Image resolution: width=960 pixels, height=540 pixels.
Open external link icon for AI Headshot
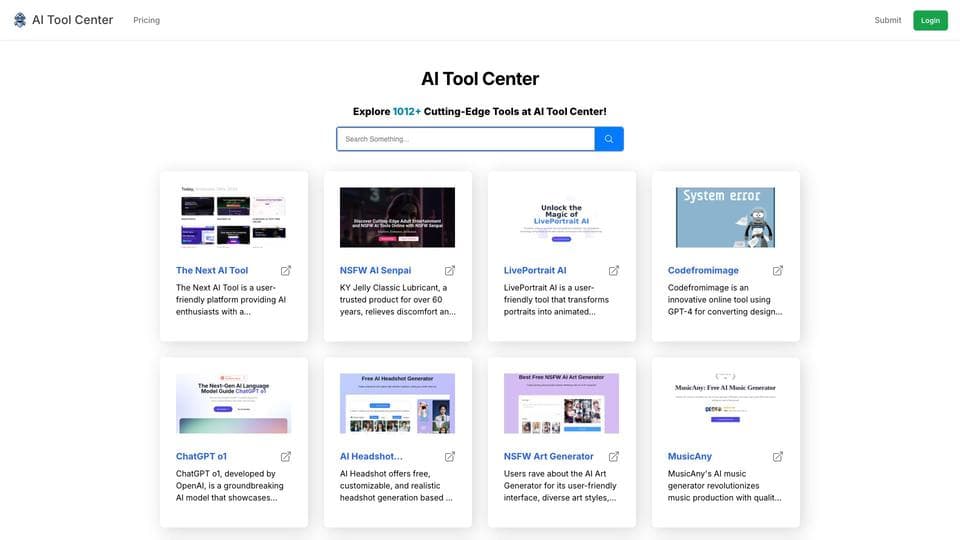pyautogui.click(x=450, y=457)
